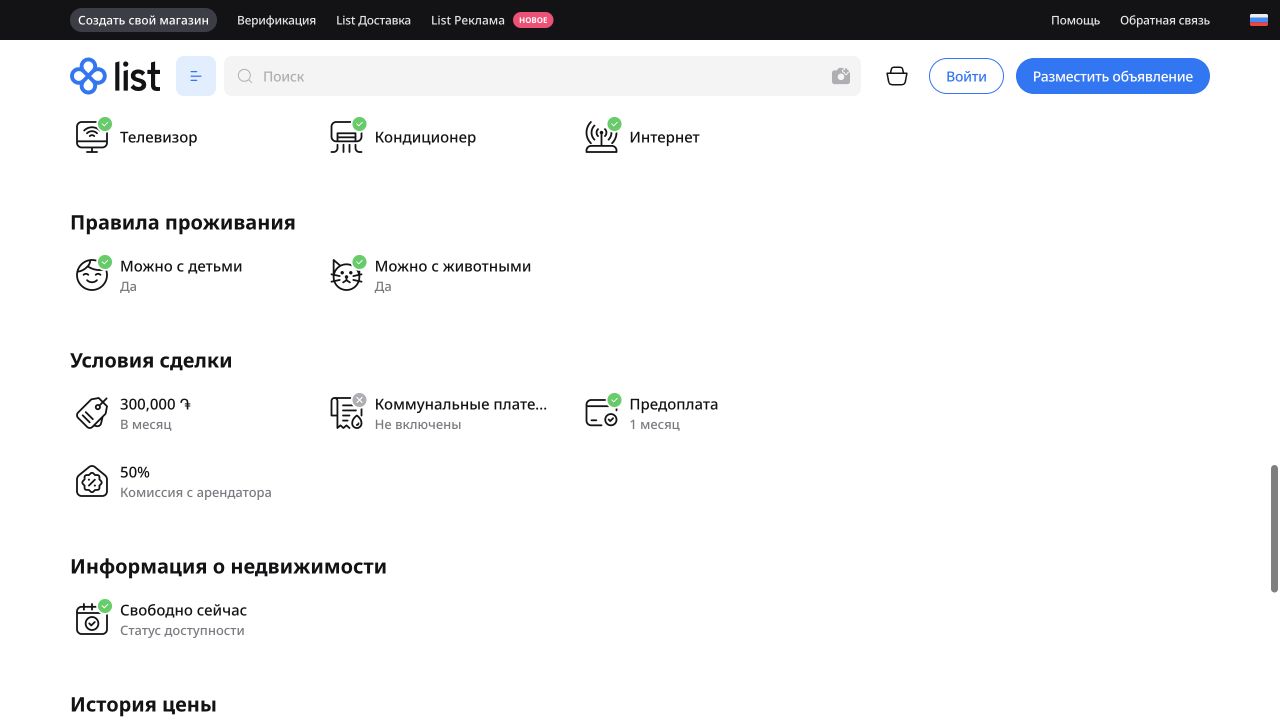Click the Свободно сейчас calendar icon
The width and height of the screenshot is (1280, 720).
click(92, 619)
